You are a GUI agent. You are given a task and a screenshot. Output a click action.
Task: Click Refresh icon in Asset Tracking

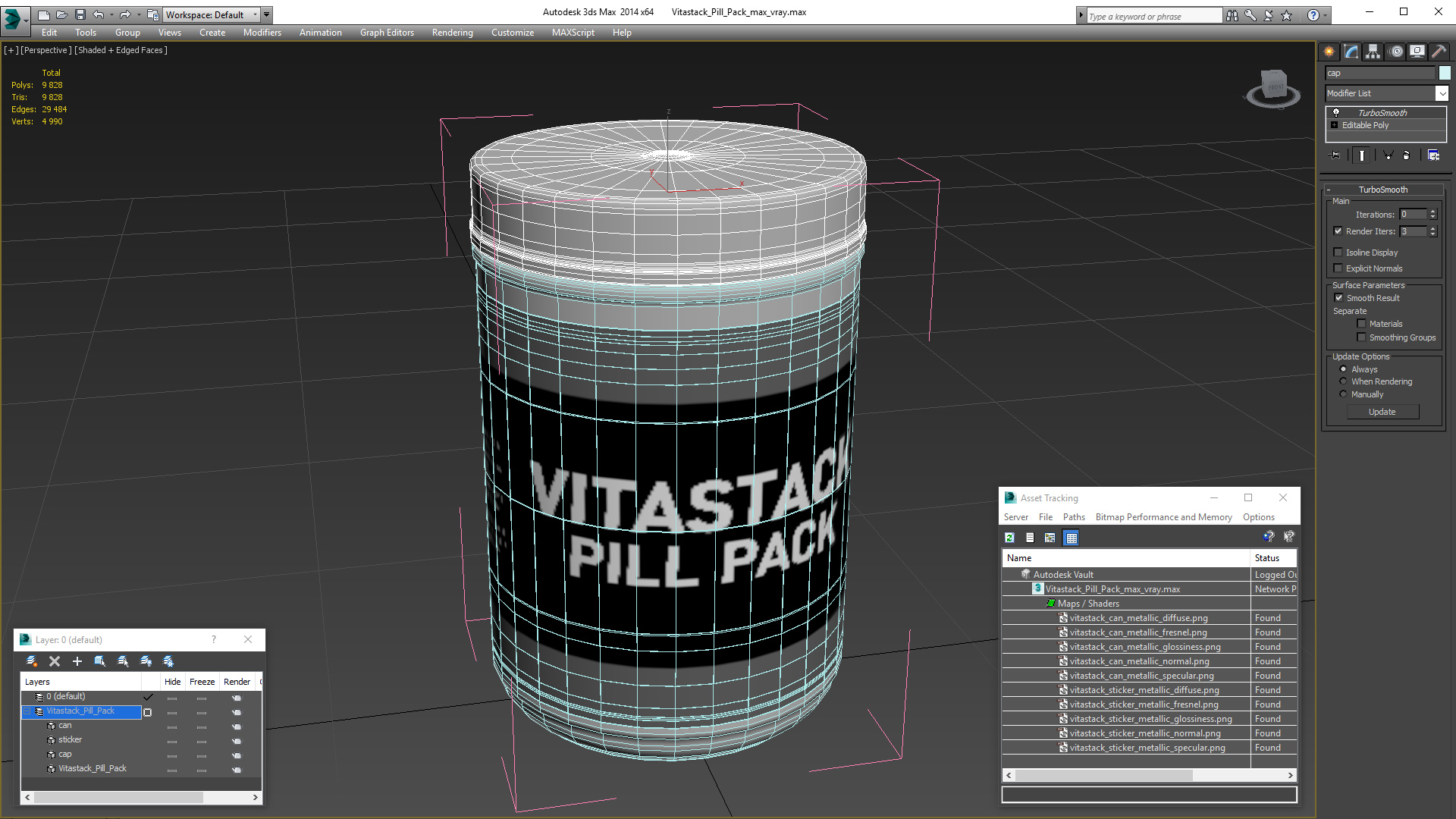(1009, 538)
